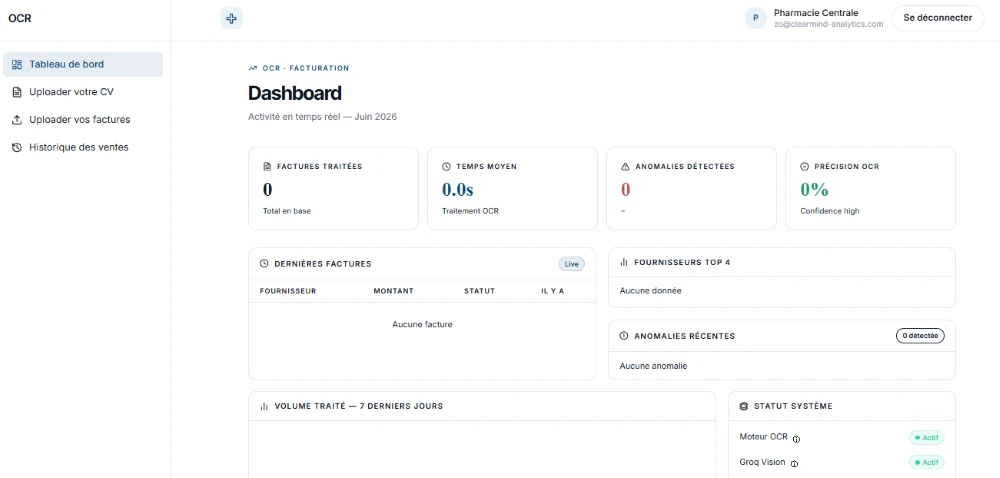This screenshot has height=478, width=1000.
Task: Click the Précision OCR check icon
Action: tap(804, 166)
